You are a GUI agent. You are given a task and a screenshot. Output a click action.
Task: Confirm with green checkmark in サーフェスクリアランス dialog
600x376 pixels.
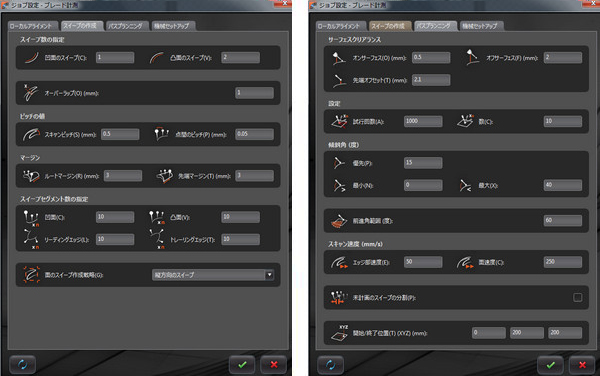pos(550,365)
